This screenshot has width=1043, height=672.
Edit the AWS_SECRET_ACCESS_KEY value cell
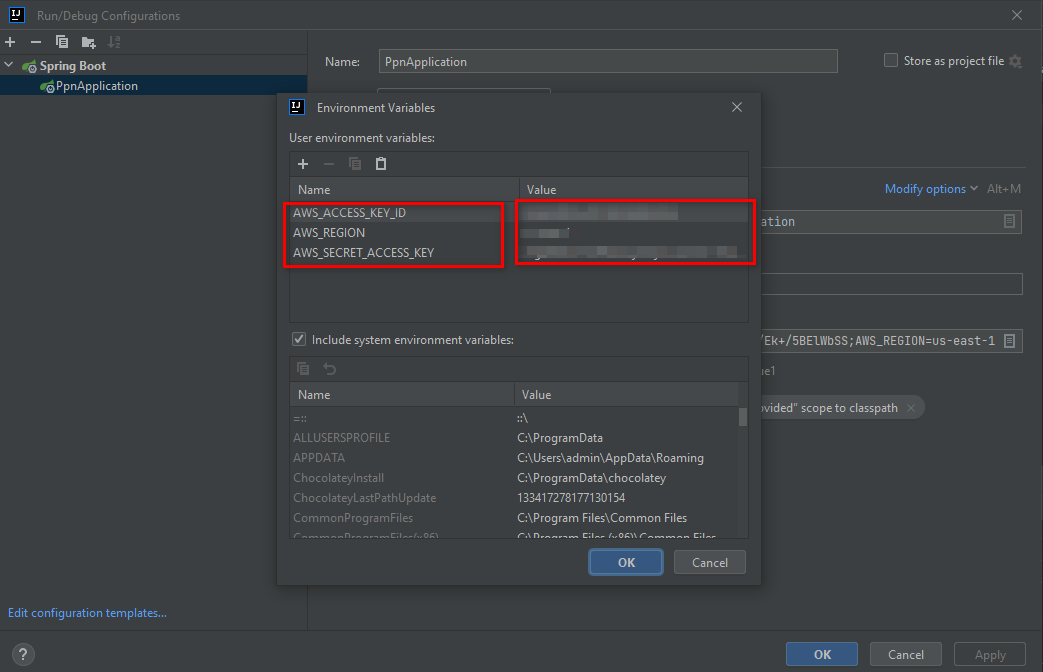634,253
